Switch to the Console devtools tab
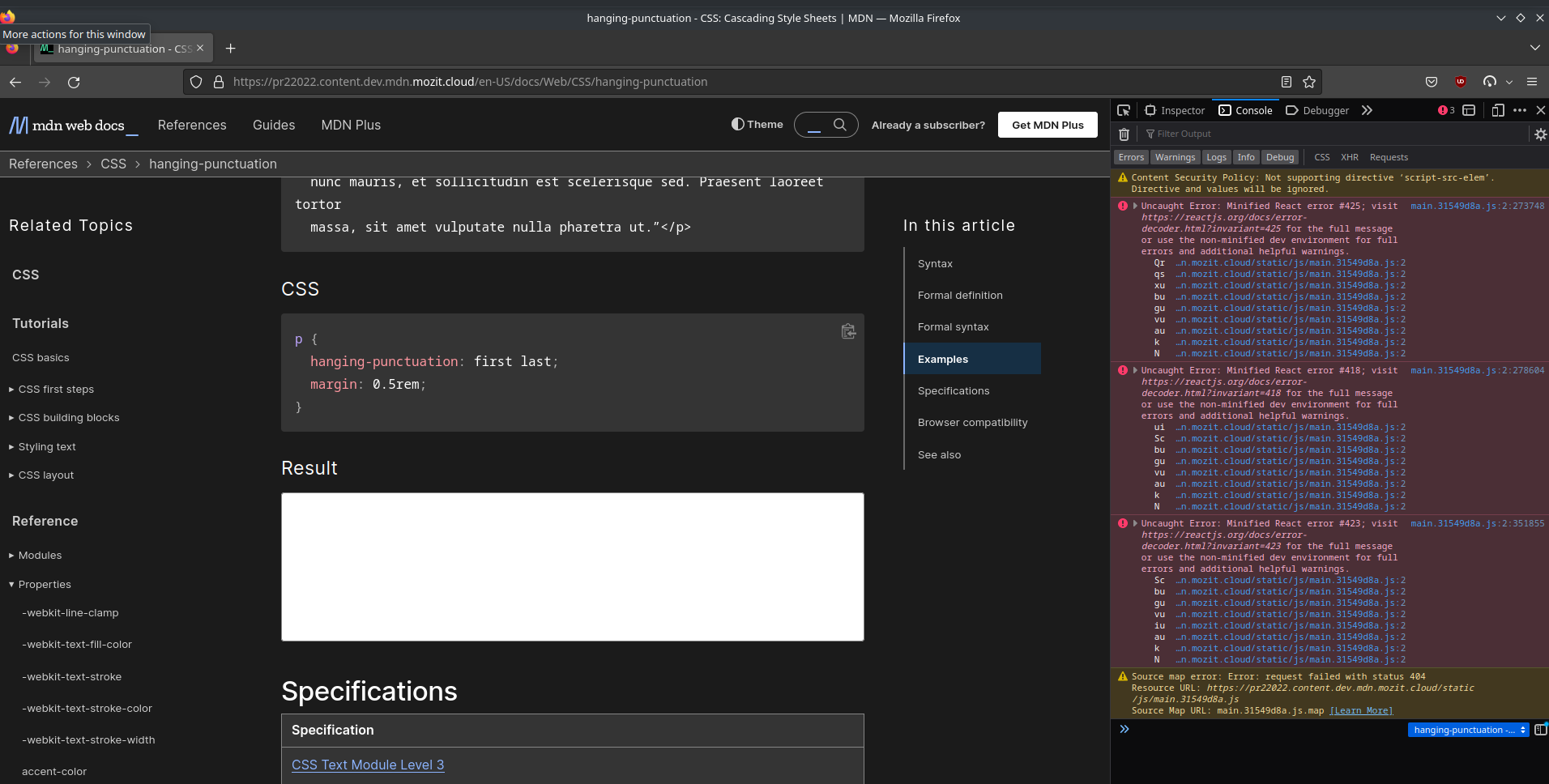Image resolution: width=1549 pixels, height=784 pixels. (x=1246, y=110)
